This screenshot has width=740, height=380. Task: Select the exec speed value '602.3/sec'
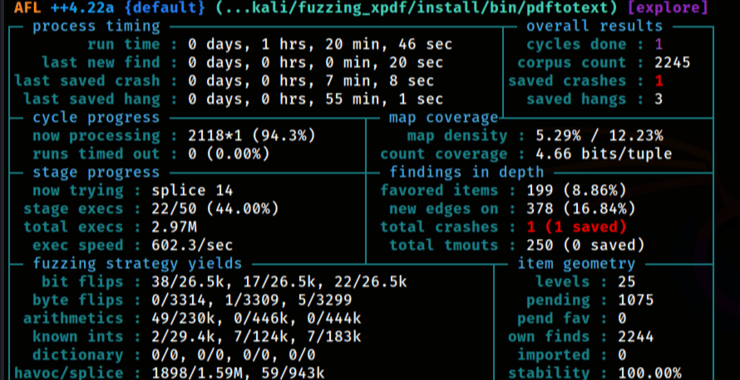coord(192,246)
